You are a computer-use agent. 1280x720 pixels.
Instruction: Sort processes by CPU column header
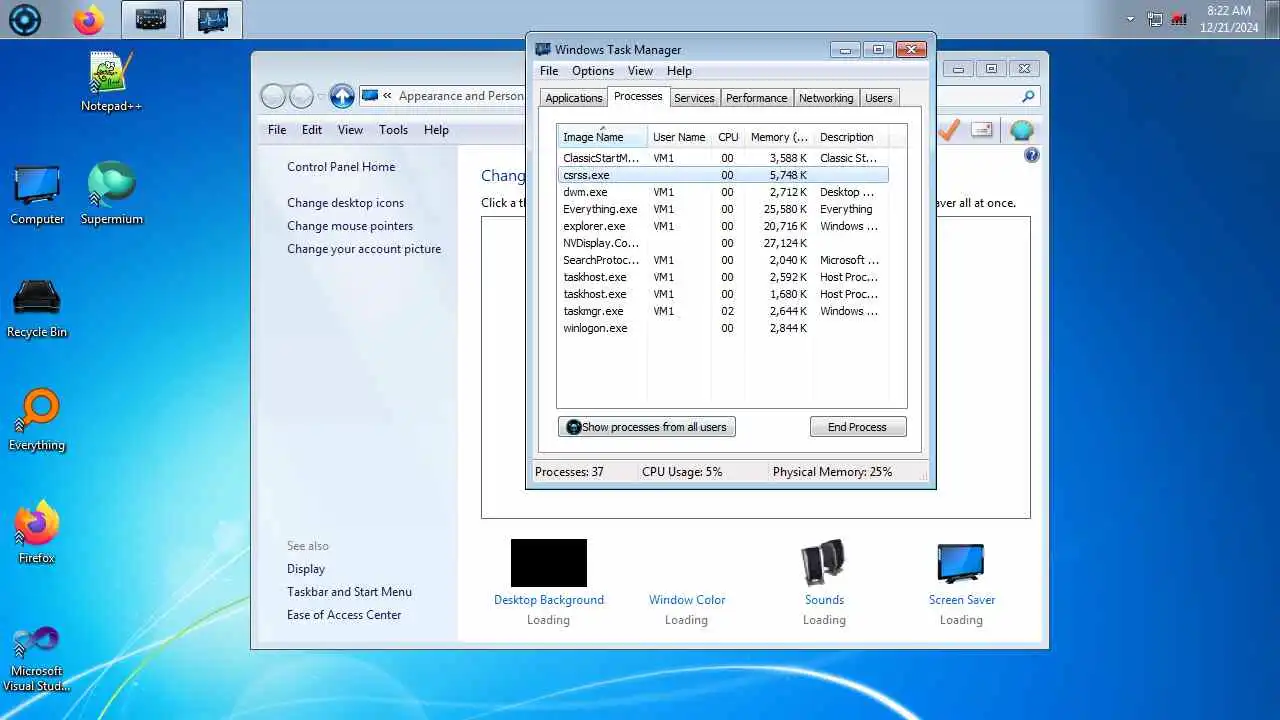click(728, 137)
